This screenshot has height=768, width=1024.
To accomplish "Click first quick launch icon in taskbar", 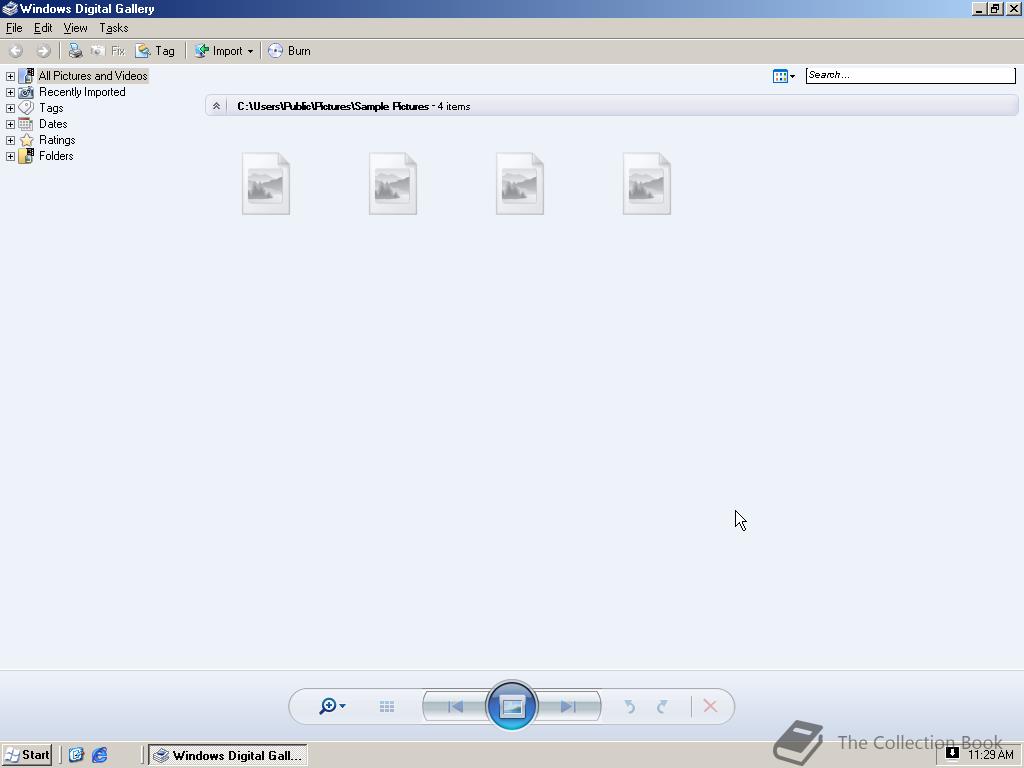I will pos(76,755).
